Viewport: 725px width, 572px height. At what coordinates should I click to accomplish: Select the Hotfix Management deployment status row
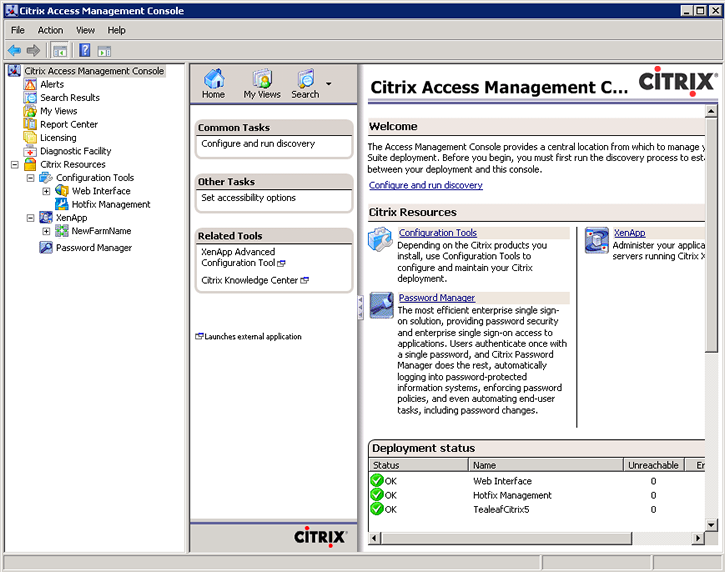pos(537,495)
